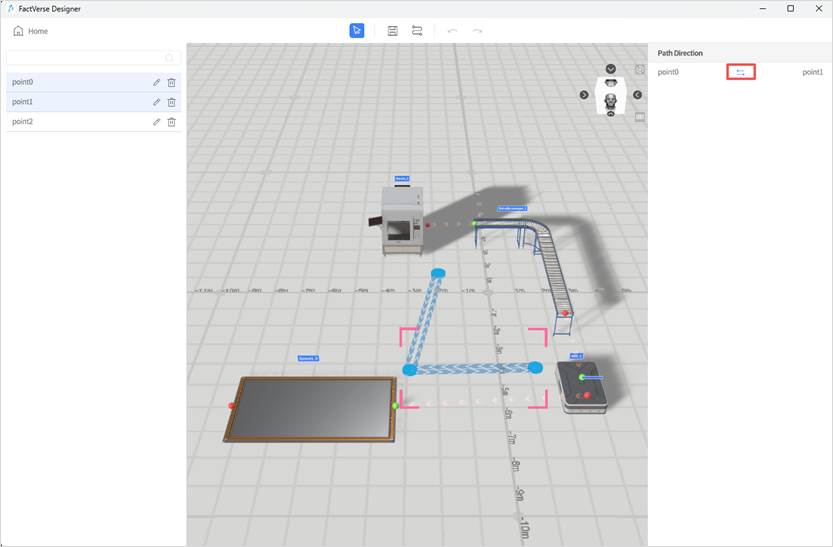Select point2 in the points list

tap(60, 122)
